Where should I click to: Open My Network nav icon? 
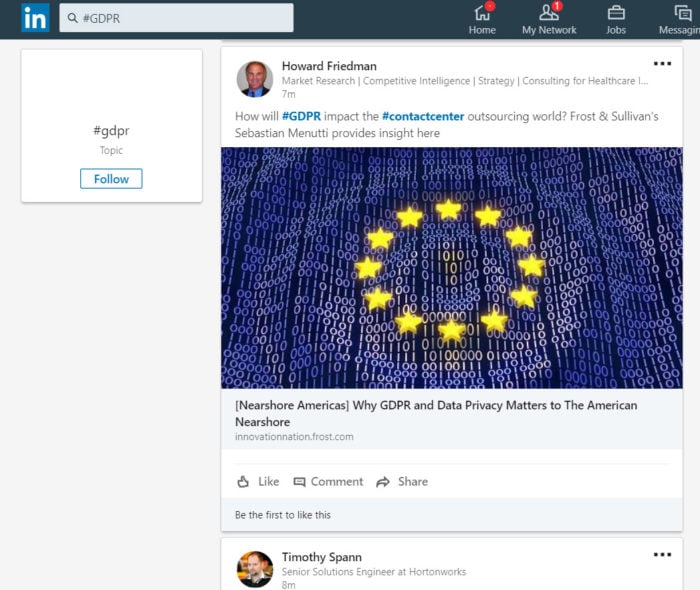pos(549,12)
